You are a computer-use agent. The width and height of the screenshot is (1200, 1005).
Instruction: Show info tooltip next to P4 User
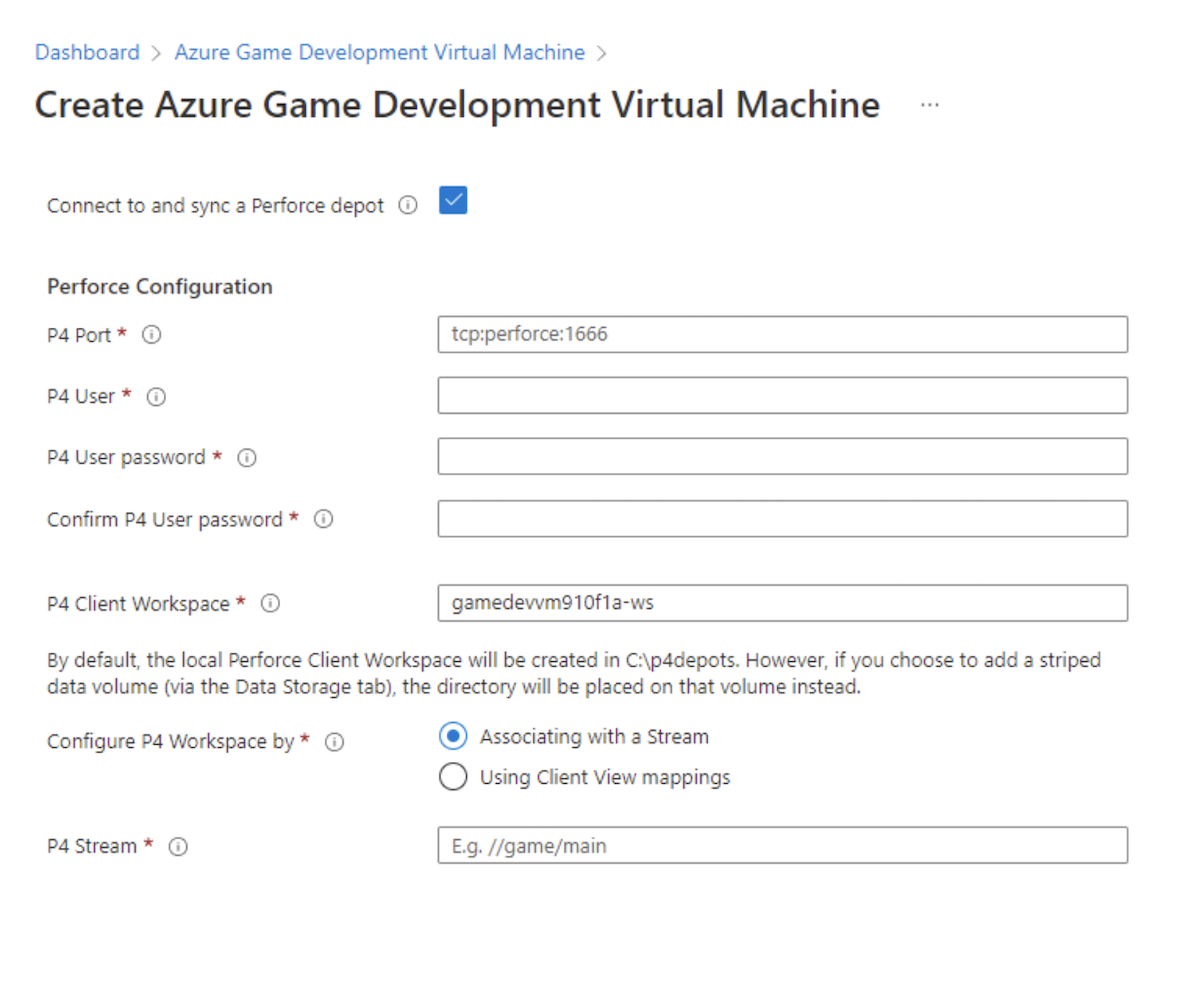pyautogui.click(x=156, y=396)
